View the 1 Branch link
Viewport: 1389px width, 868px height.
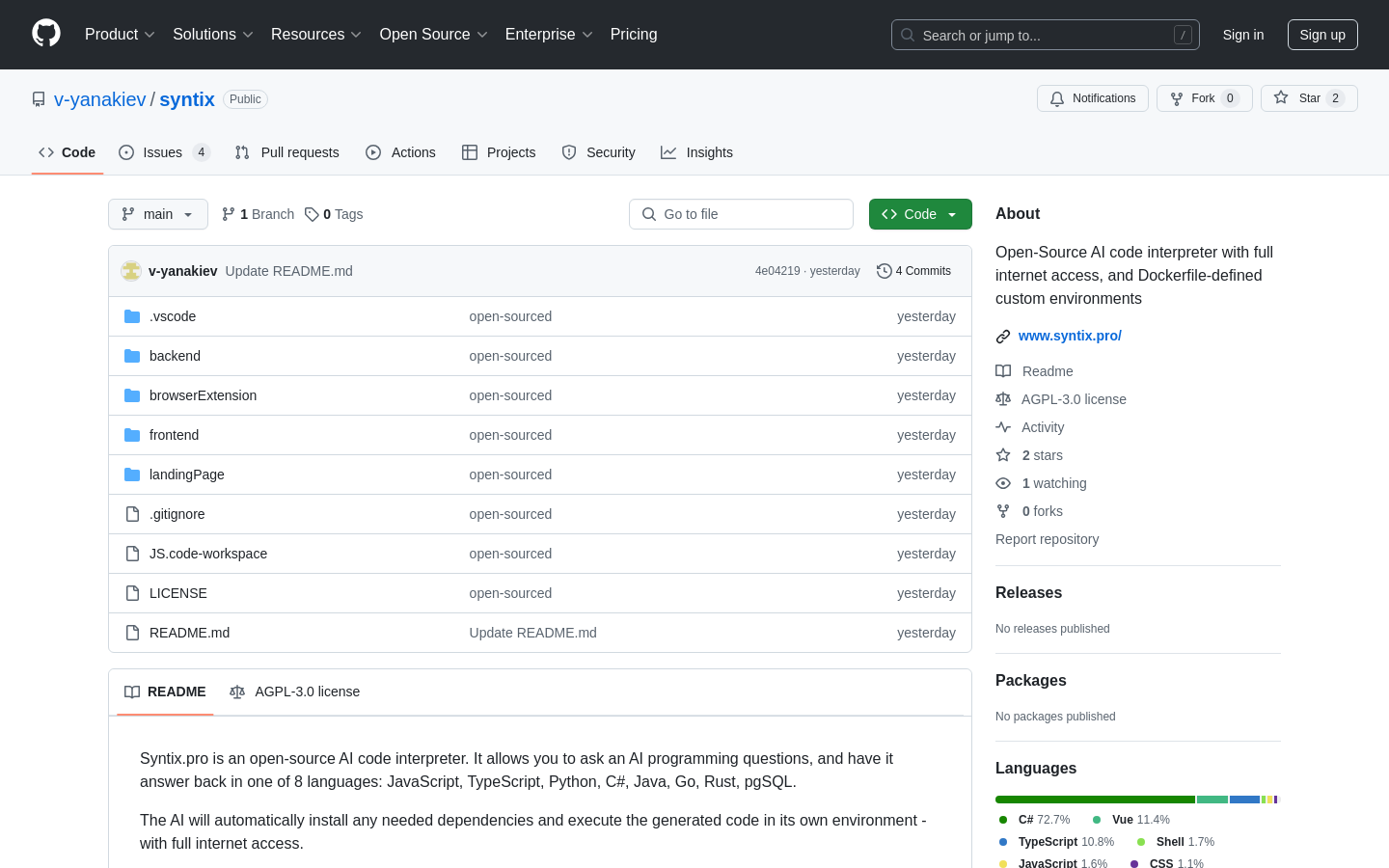[x=259, y=214]
